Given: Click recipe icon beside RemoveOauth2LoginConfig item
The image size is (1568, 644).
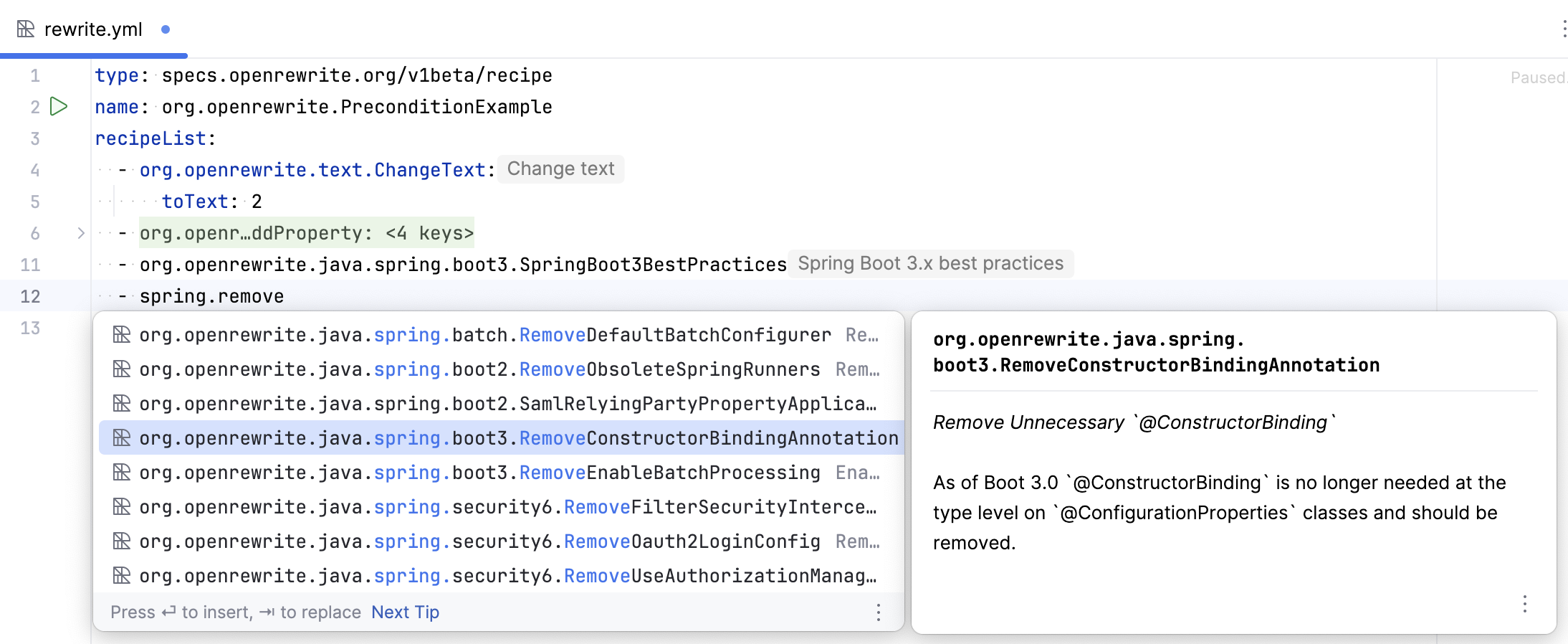Looking at the screenshot, I should tap(122, 541).
